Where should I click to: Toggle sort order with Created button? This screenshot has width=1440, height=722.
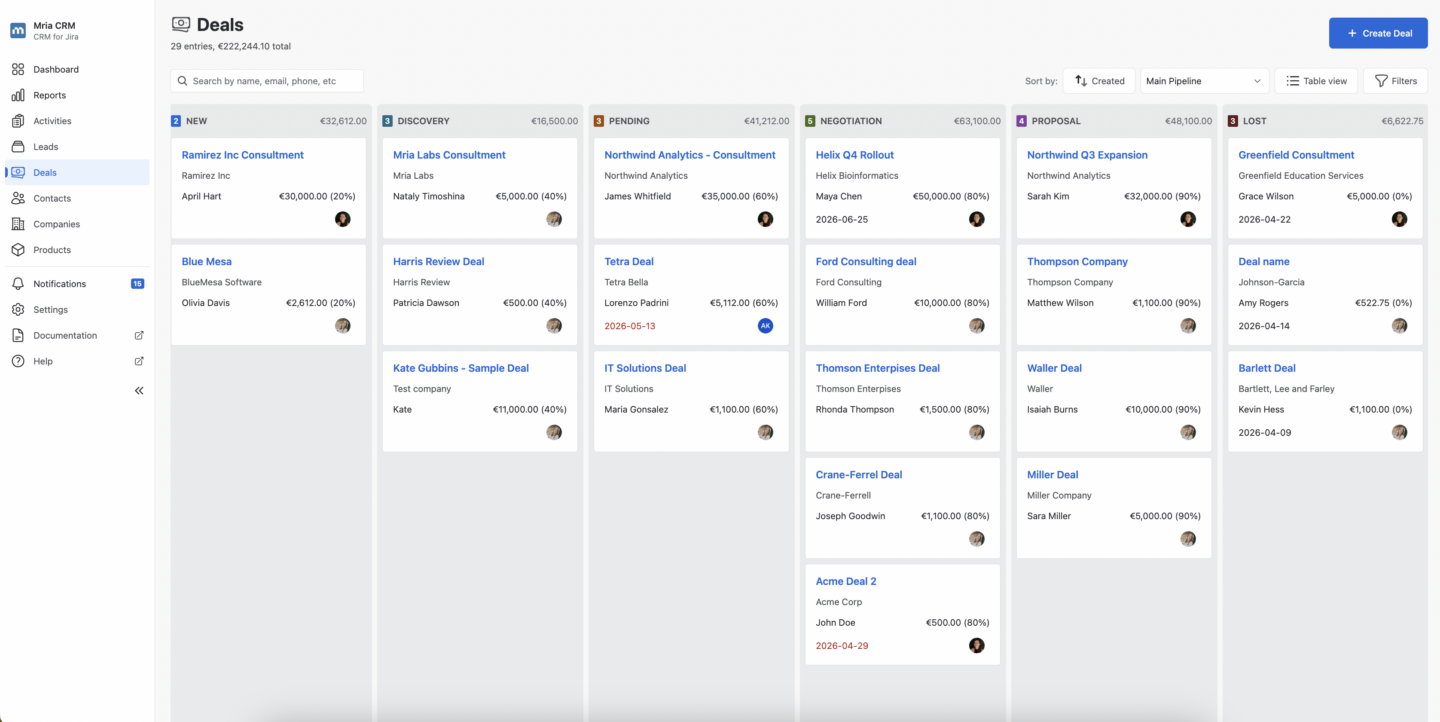point(1099,81)
